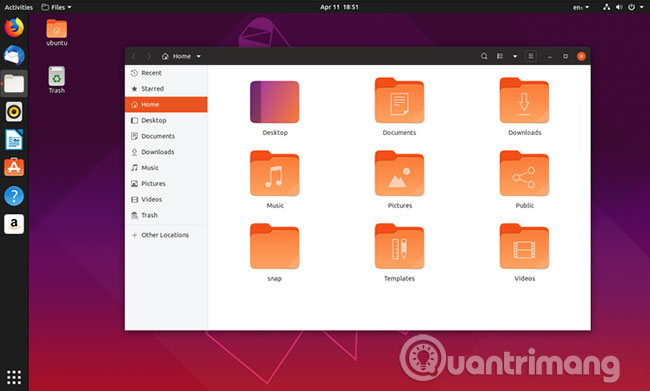Click the network icon in top bar
650x391 pixels.
[606, 7]
